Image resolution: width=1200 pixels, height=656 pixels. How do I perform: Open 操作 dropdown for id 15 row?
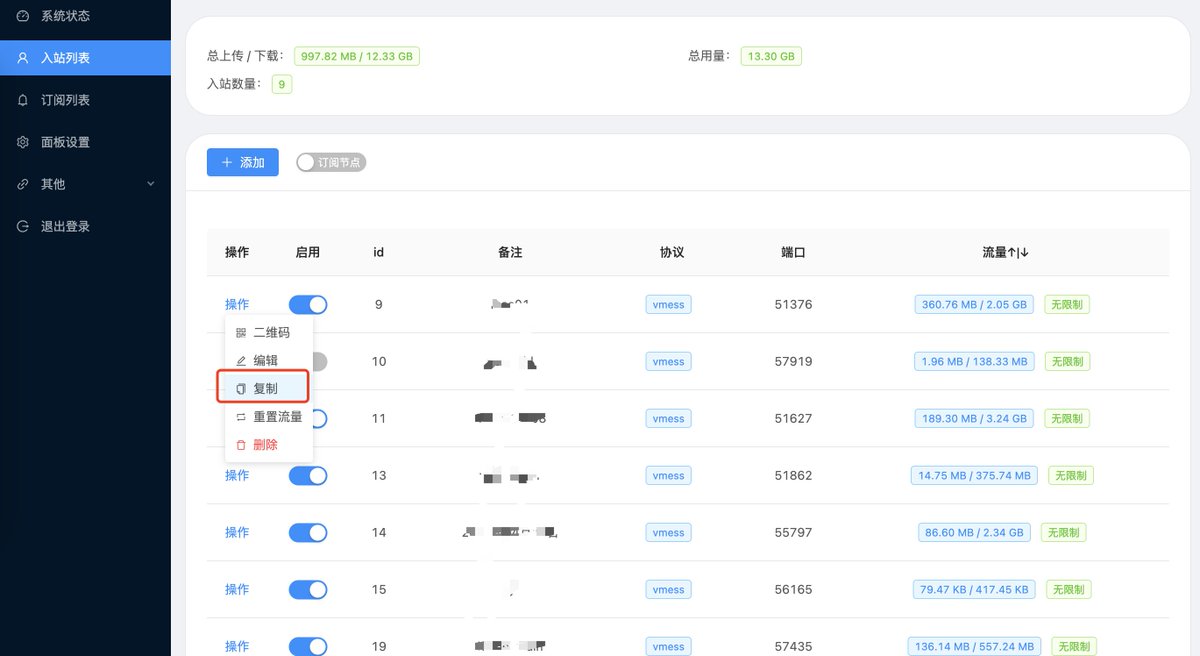click(237, 590)
